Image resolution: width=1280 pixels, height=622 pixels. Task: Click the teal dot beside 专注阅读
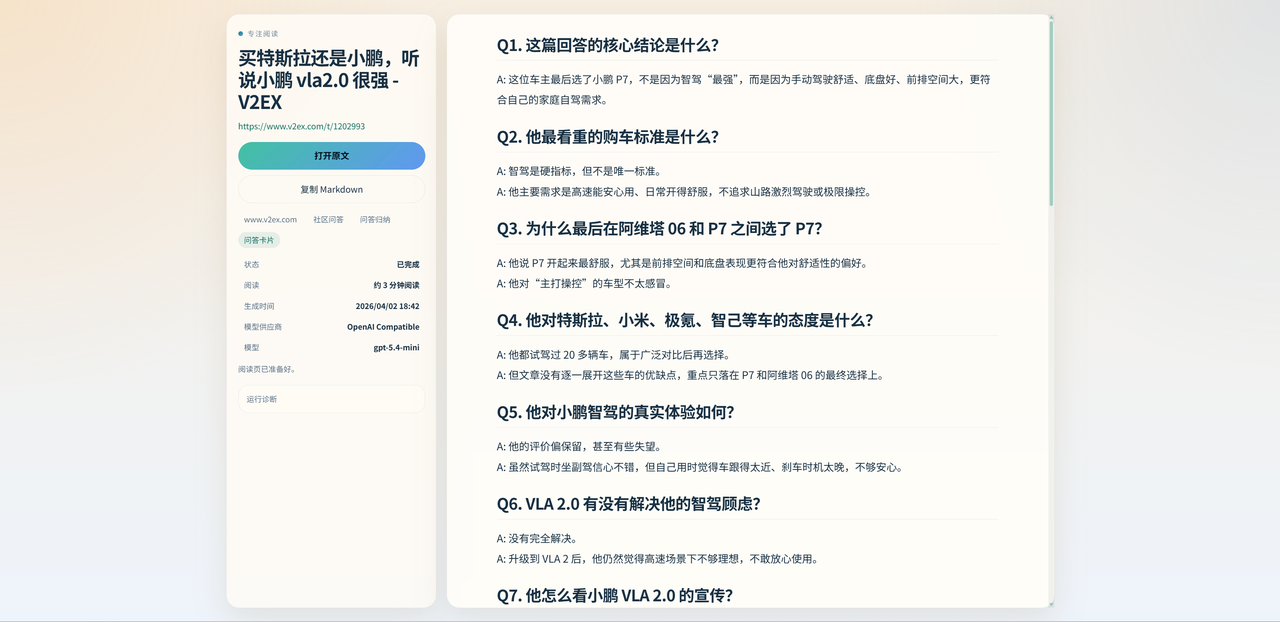(241, 34)
